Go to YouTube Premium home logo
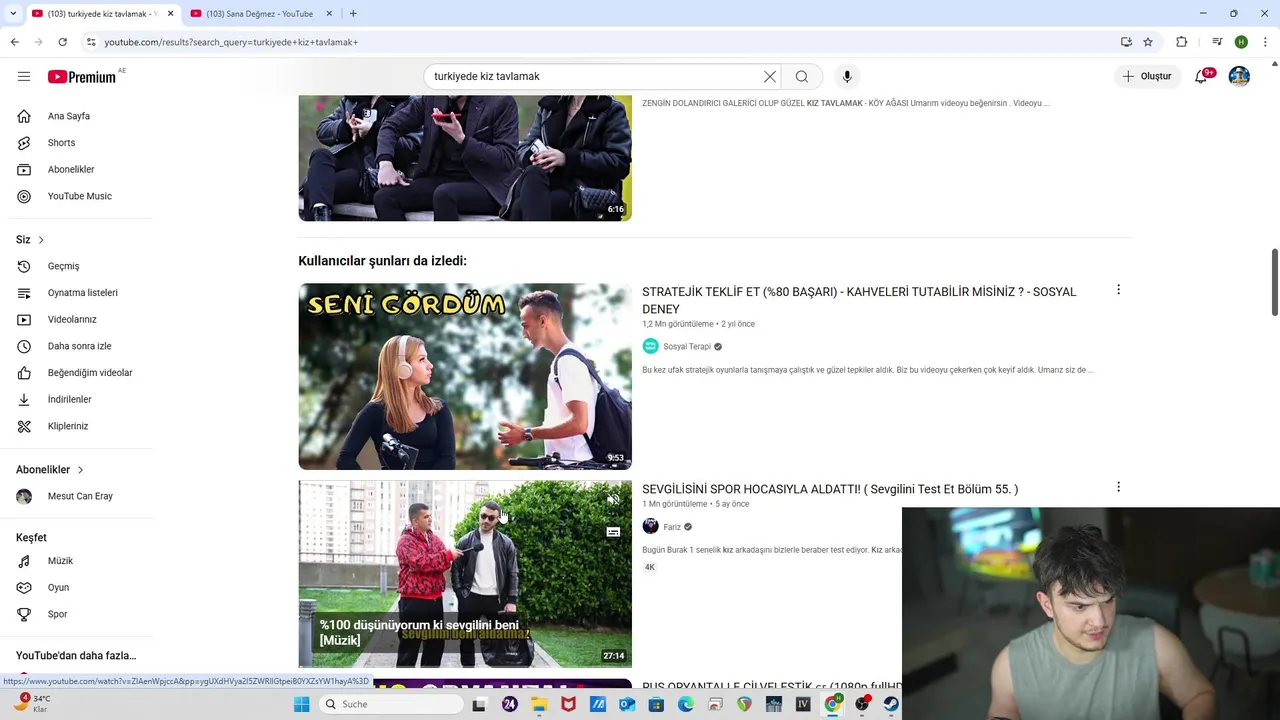 tap(82, 77)
